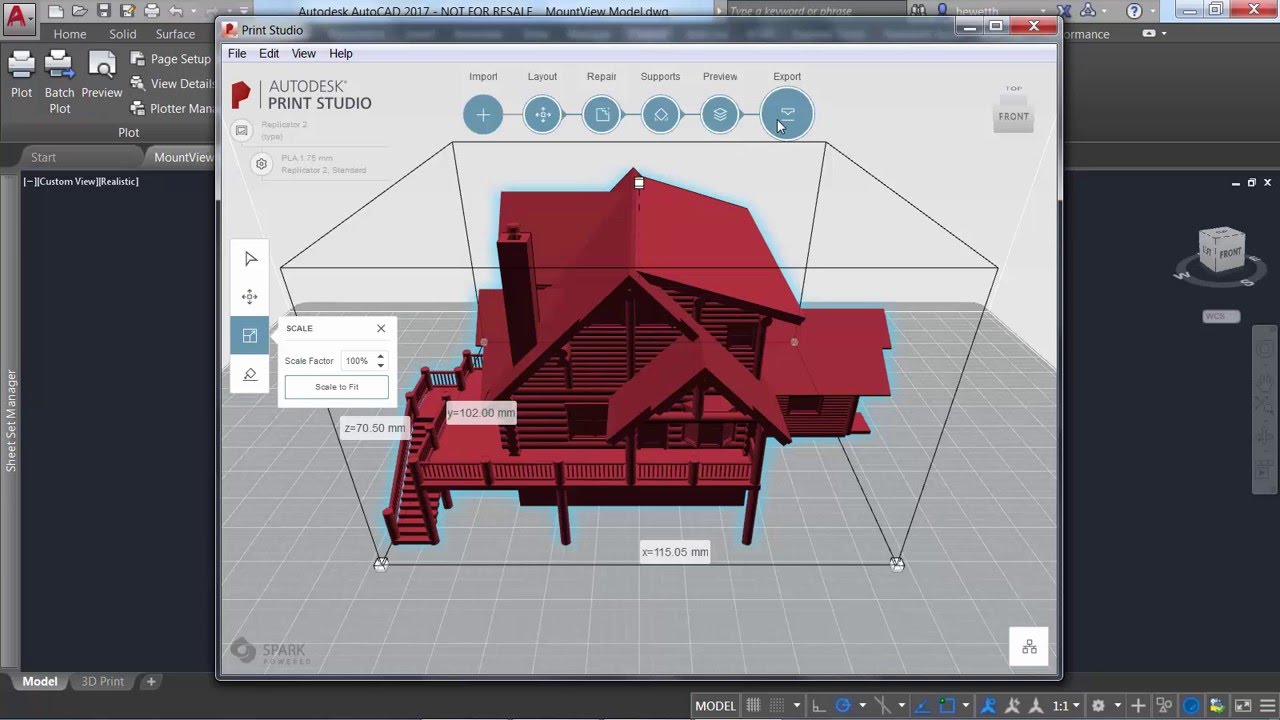
Task: Open the View menu in Print Studio
Action: pyautogui.click(x=304, y=53)
